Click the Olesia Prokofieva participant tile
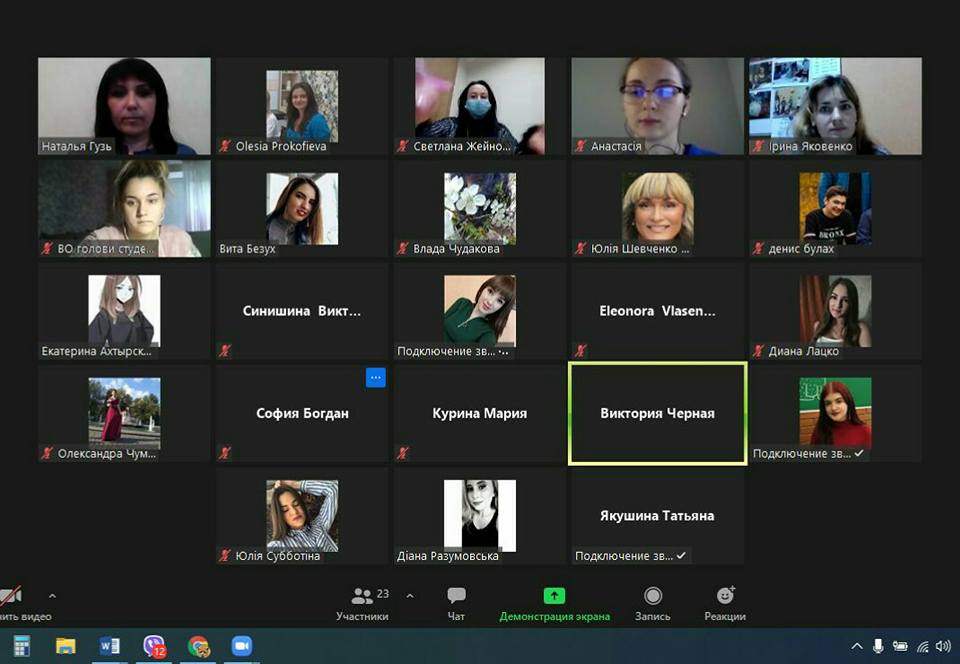The height and width of the screenshot is (664, 960). coord(302,106)
